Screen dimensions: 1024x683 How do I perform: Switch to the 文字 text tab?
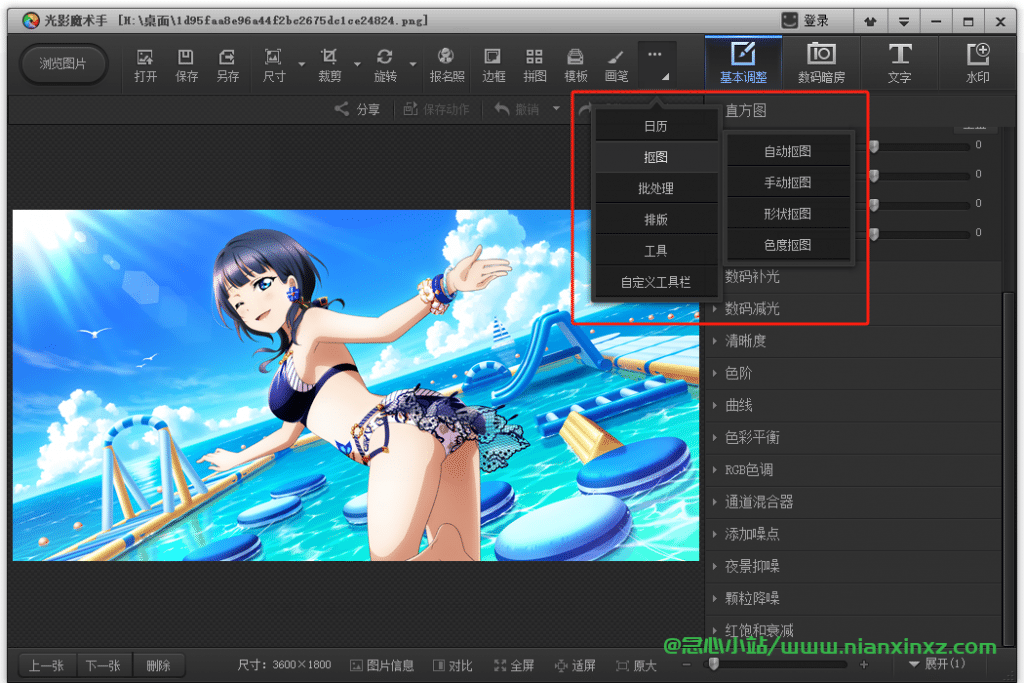[899, 63]
